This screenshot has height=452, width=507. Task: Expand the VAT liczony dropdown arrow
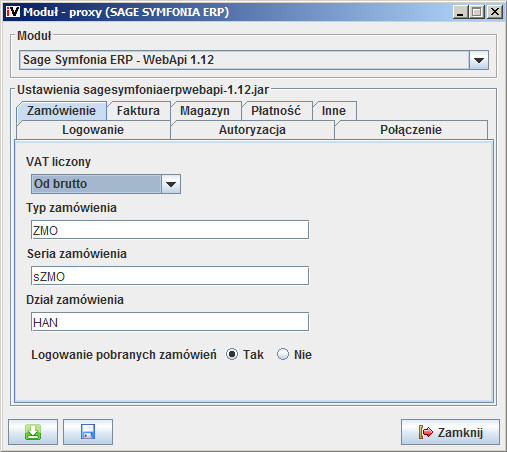[171, 184]
